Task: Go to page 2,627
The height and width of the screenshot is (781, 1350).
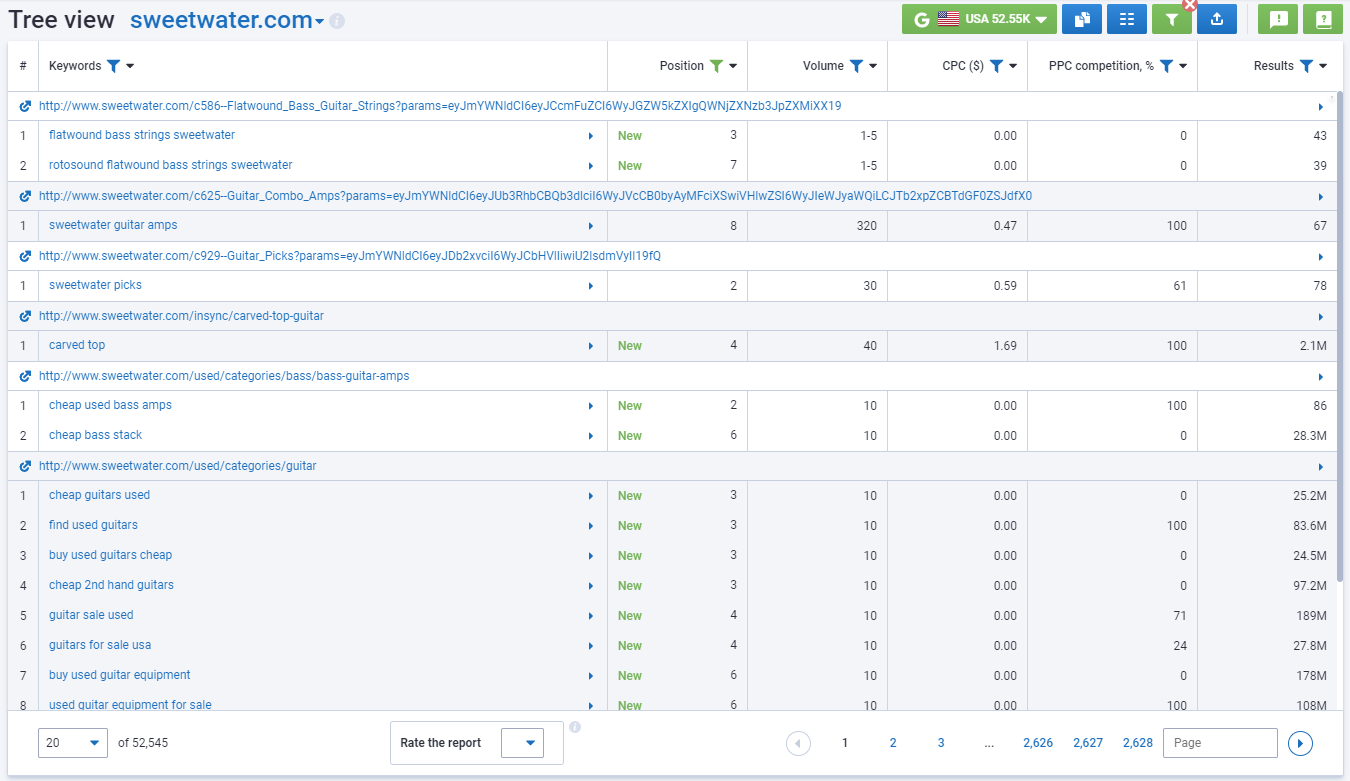Action: (x=1088, y=743)
